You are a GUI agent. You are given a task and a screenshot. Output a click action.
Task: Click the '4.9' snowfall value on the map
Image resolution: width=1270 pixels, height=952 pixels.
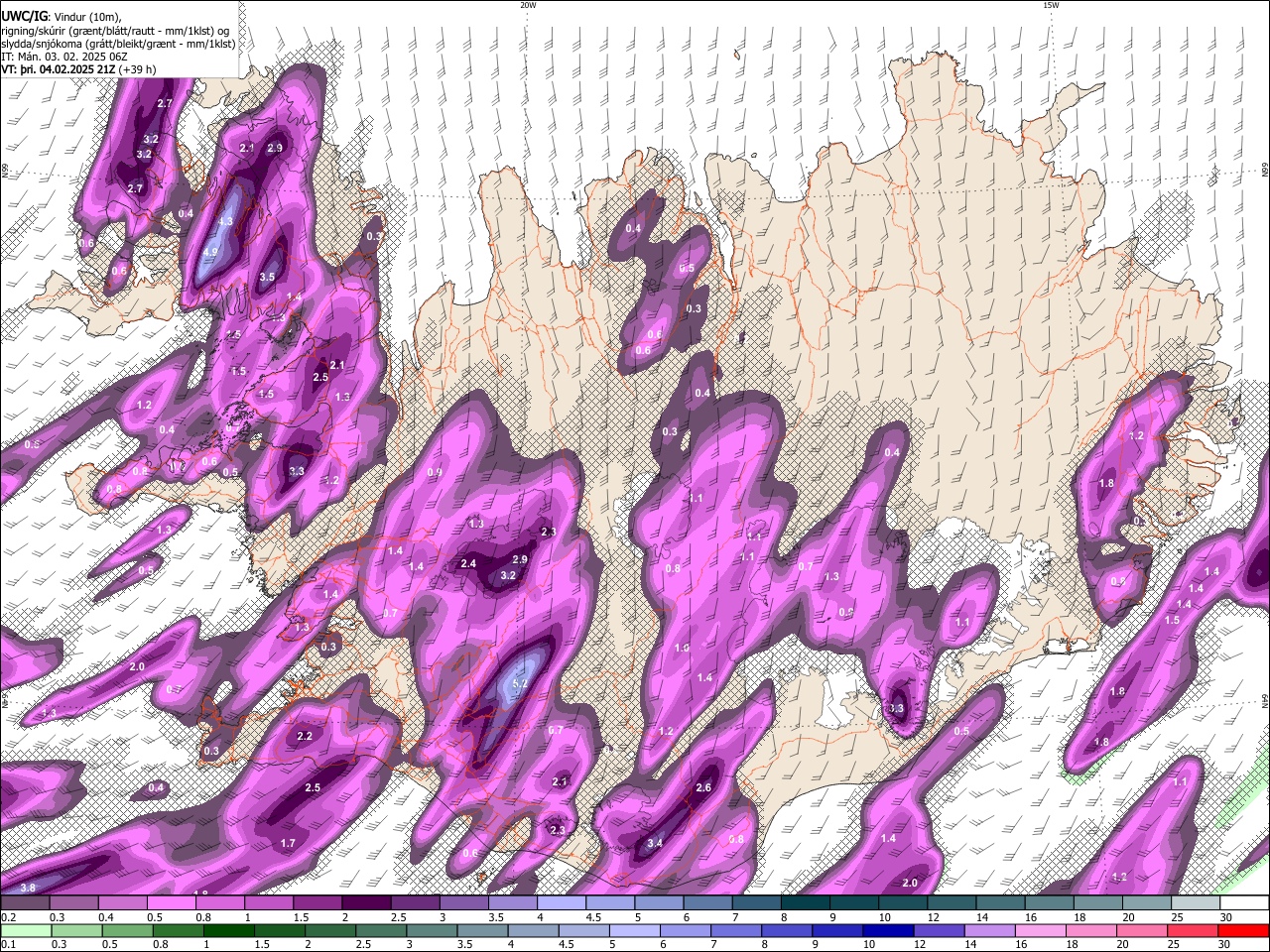click(209, 252)
